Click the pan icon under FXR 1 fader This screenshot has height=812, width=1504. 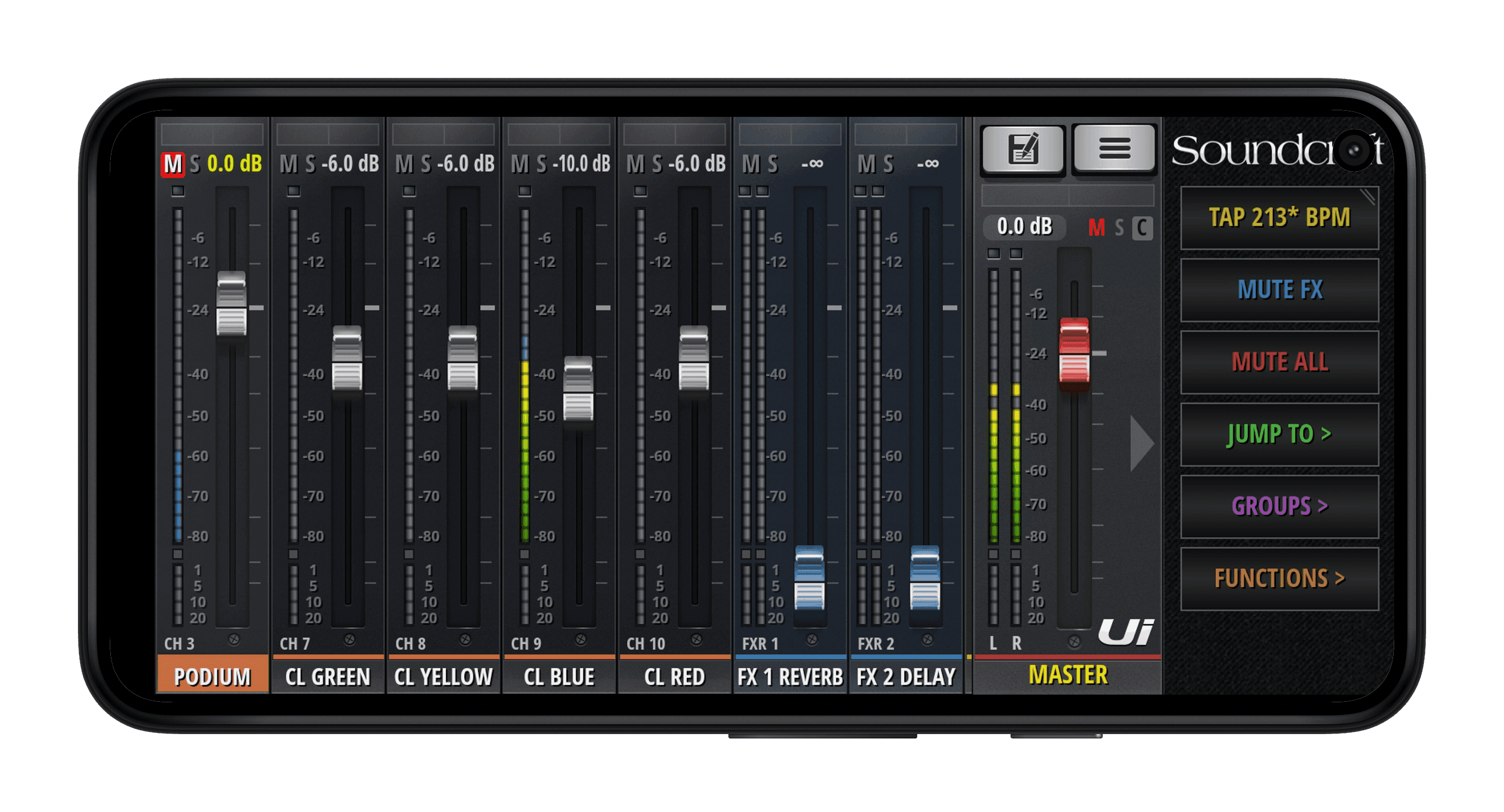point(811,640)
